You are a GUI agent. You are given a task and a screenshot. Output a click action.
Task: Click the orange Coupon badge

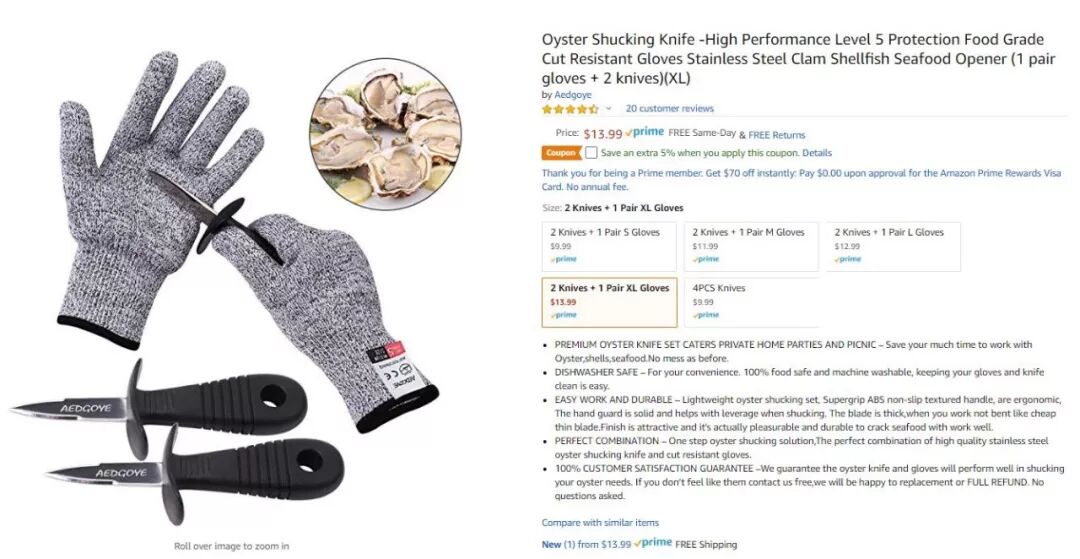(x=561, y=153)
